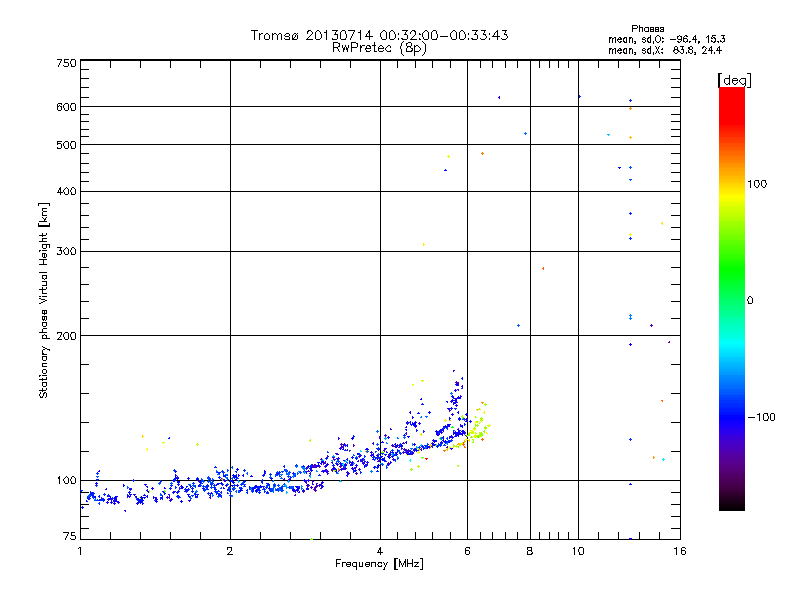Viewport: 800px width, 600px height.
Task: Click x-axis tick label "2"
Action: pyautogui.click(x=230, y=551)
